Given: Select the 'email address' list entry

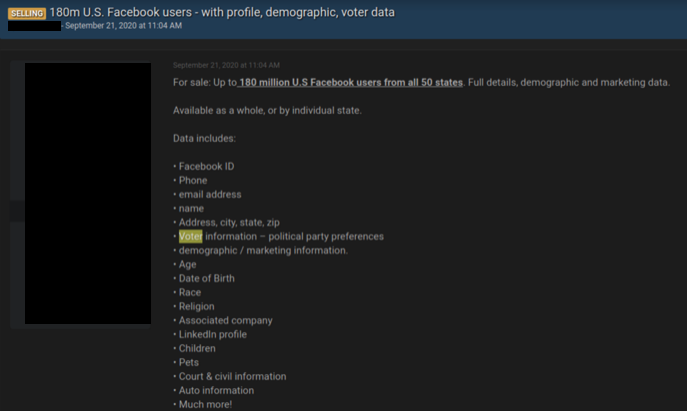Looking at the screenshot, I should [210, 195].
